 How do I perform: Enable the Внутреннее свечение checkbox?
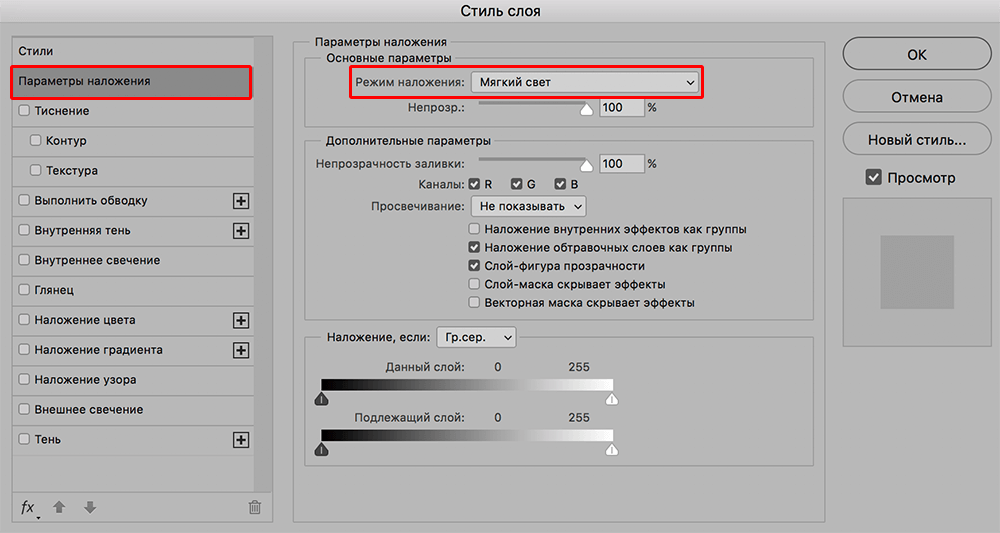pyautogui.click(x=24, y=259)
